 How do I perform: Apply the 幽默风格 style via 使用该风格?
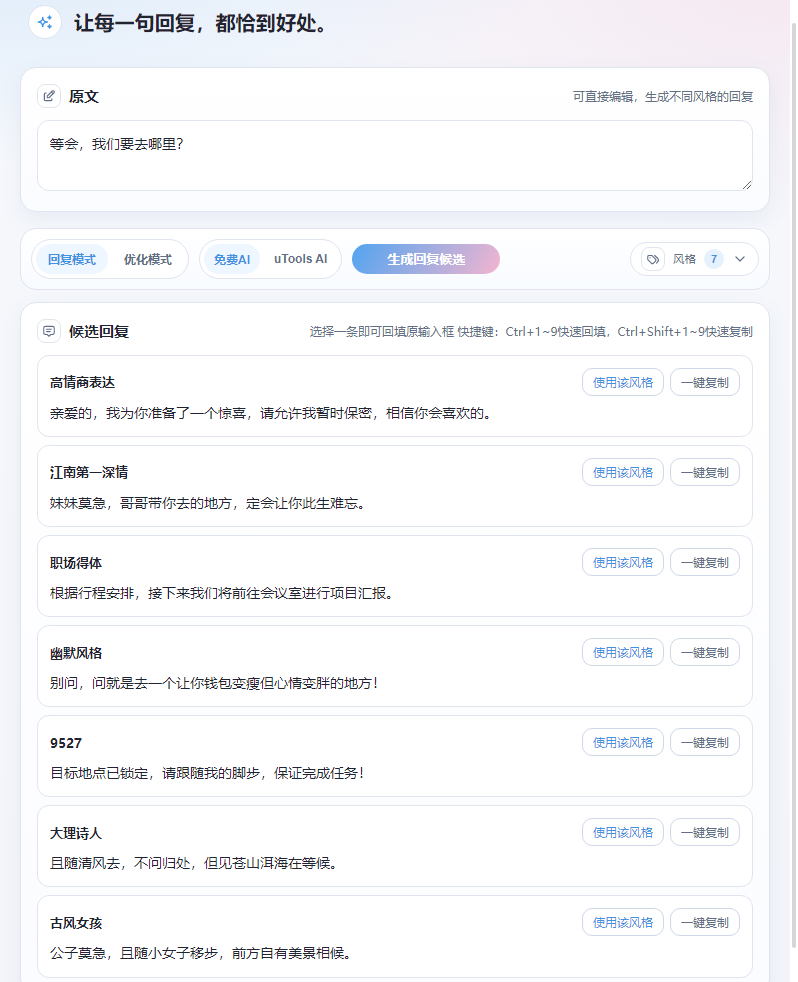(x=622, y=652)
